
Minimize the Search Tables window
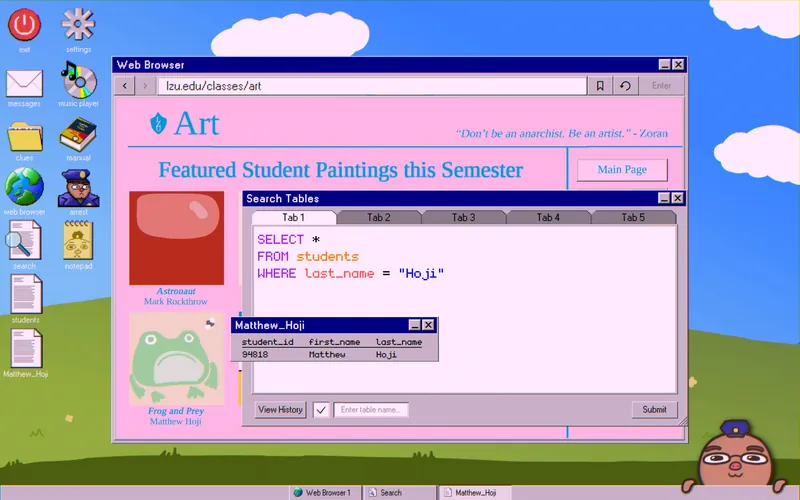pyautogui.click(x=664, y=198)
